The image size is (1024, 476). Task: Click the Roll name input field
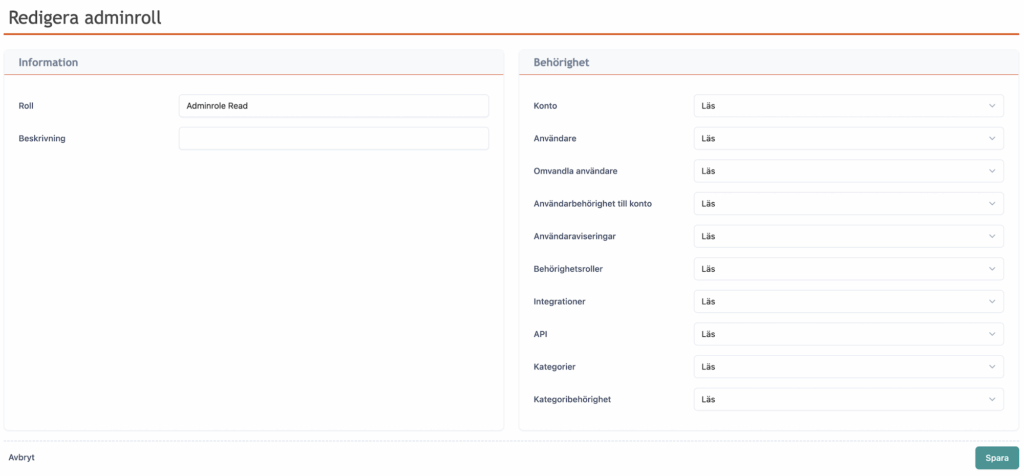(x=333, y=106)
